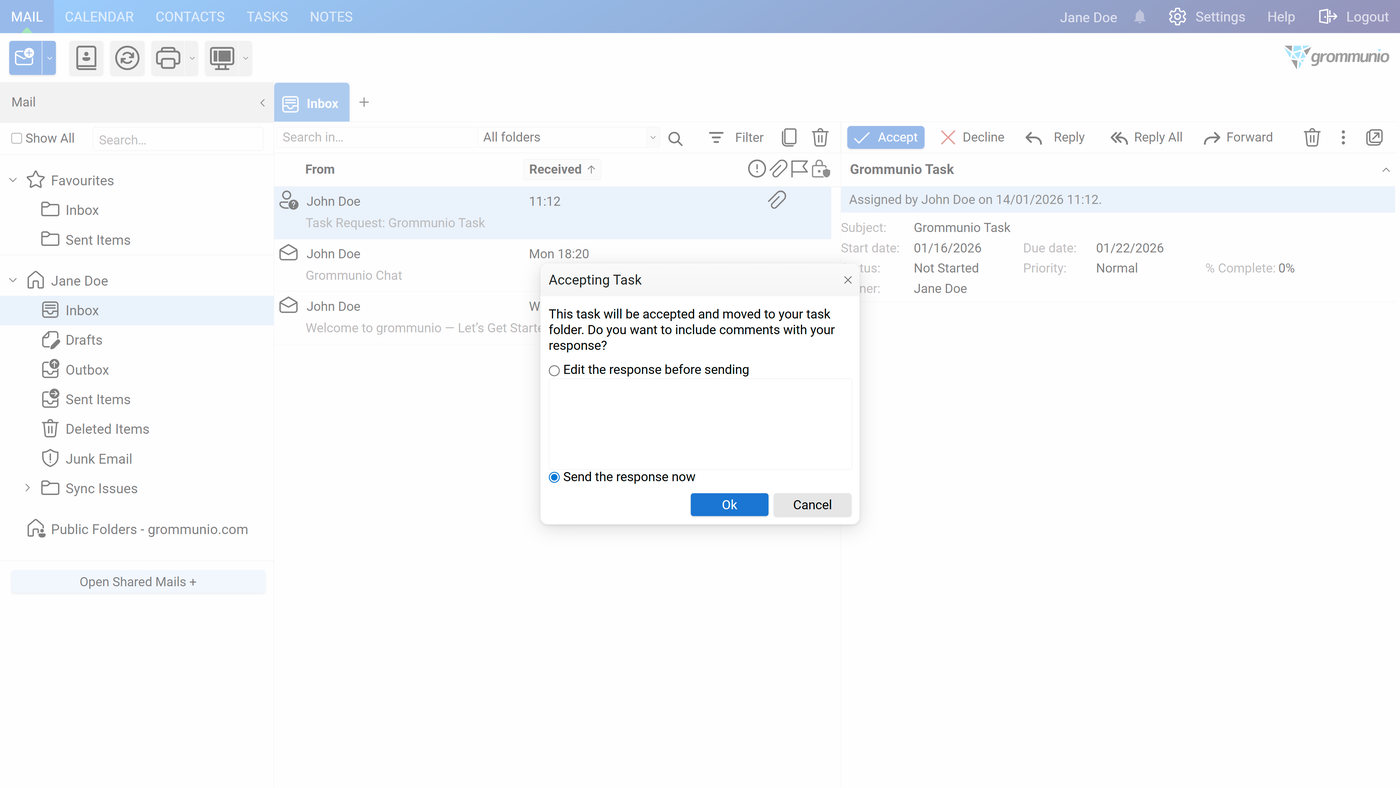Collapse the Favourites tree group

point(13,180)
